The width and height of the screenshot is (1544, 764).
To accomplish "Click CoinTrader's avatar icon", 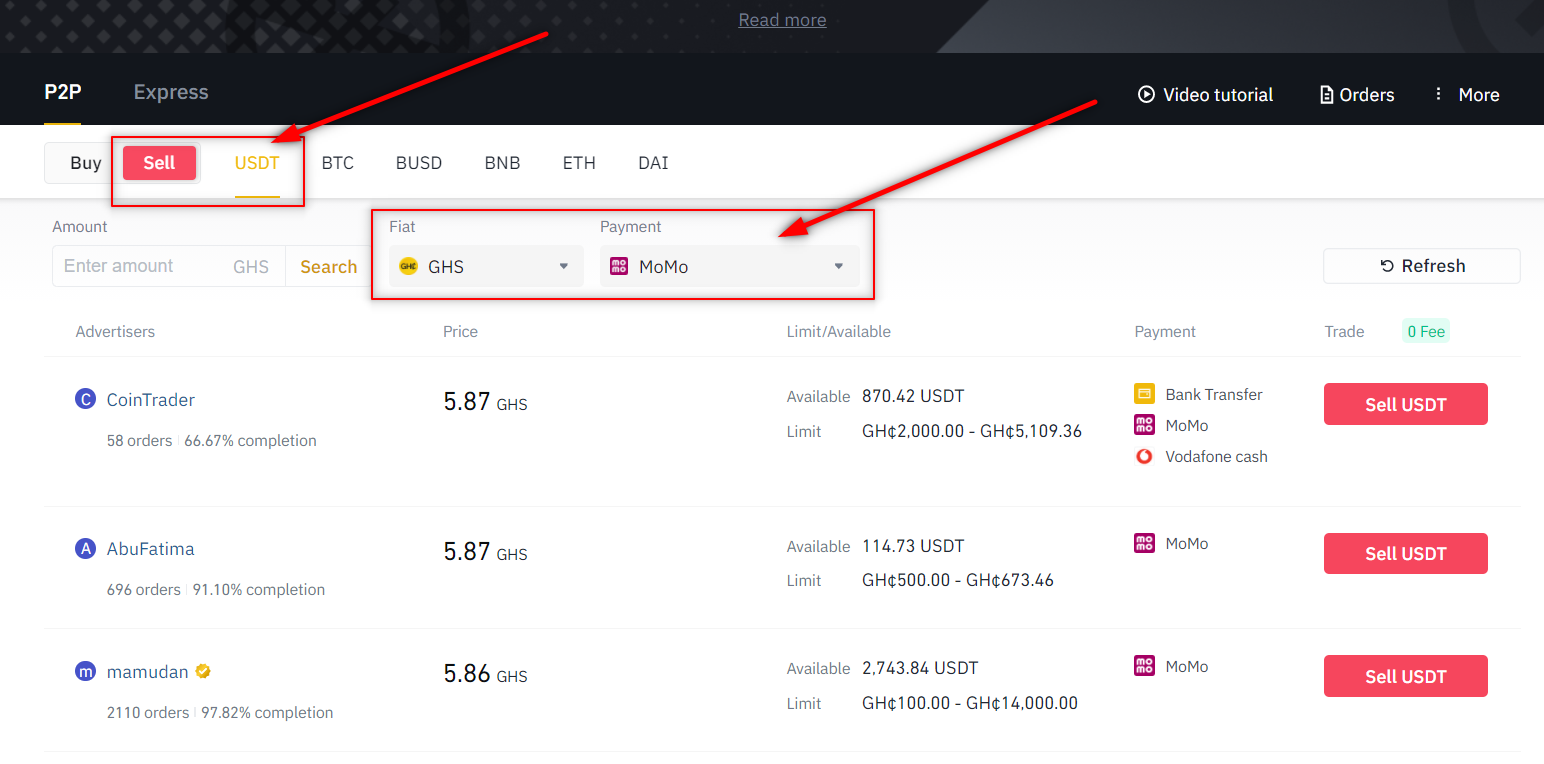I will pyautogui.click(x=85, y=399).
